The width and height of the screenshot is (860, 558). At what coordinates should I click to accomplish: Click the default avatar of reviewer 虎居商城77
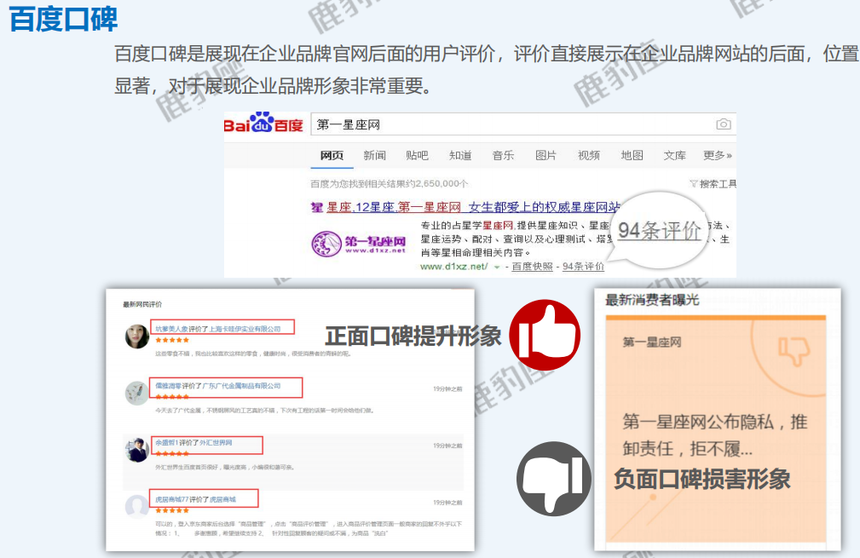point(137,506)
